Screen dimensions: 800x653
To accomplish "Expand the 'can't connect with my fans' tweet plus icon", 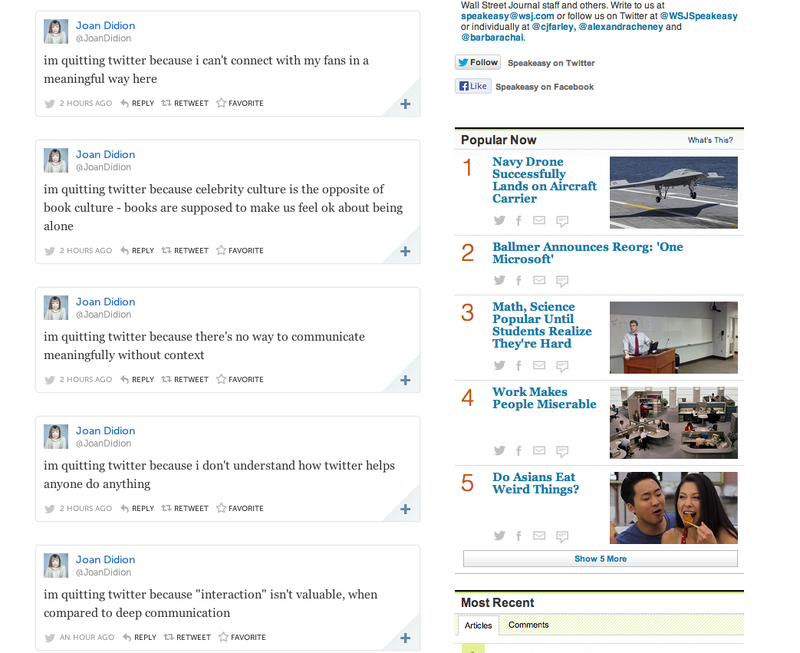I will coord(405,104).
